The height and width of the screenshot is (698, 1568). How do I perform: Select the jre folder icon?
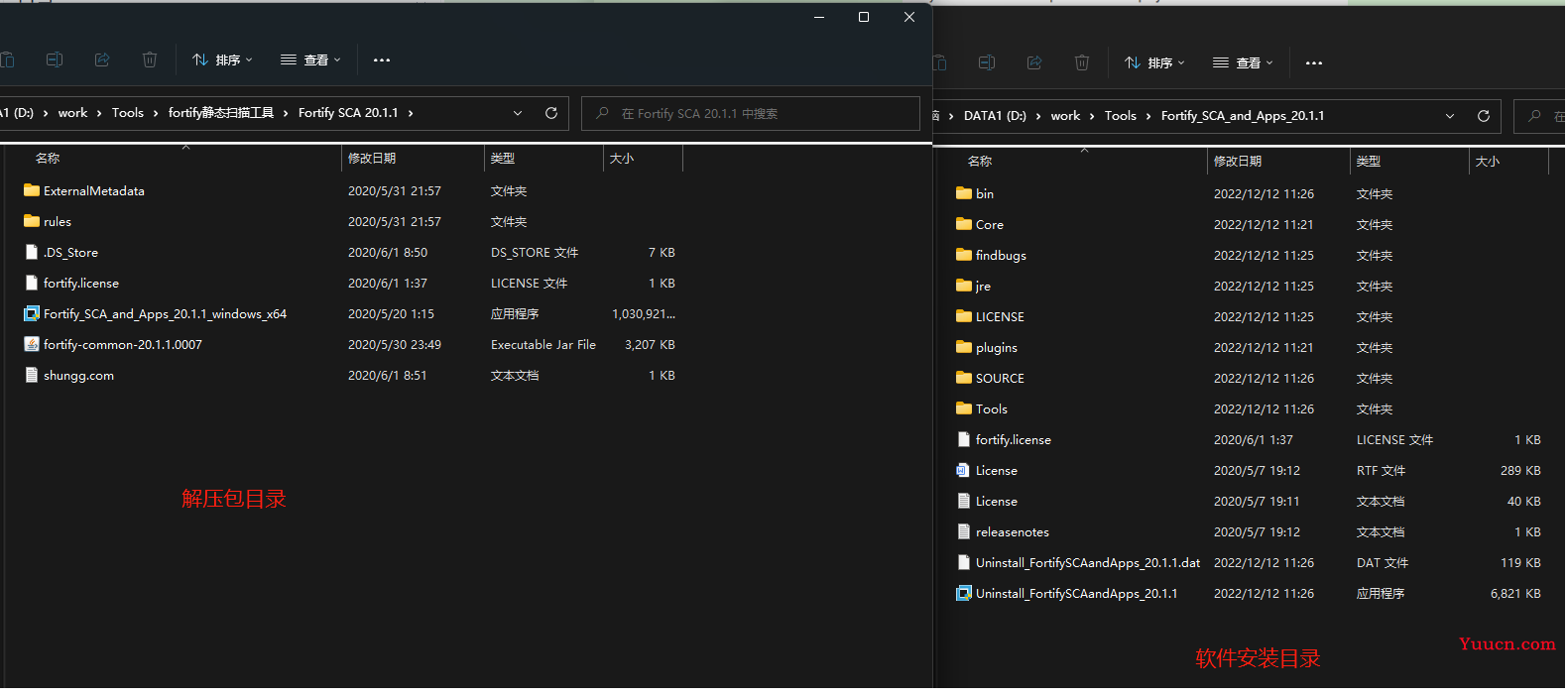pyautogui.click(x=964, y=286)
